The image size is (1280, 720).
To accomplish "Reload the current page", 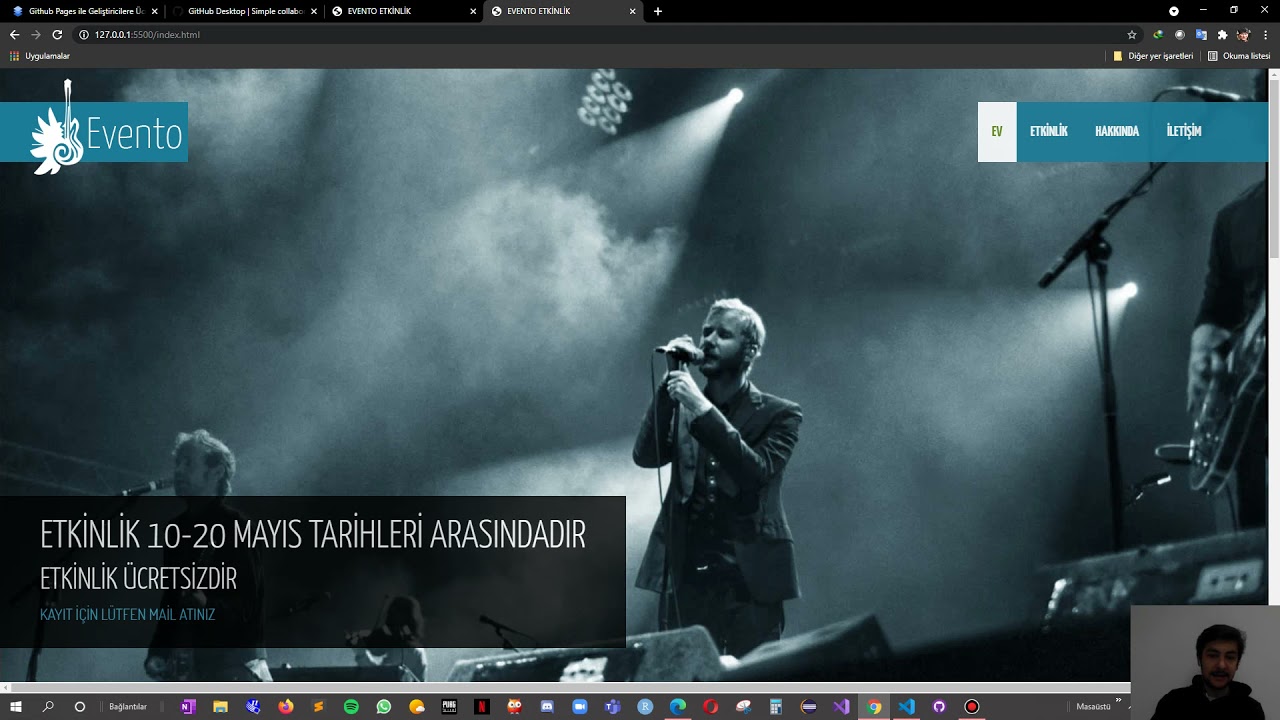I will coord(57,34).
